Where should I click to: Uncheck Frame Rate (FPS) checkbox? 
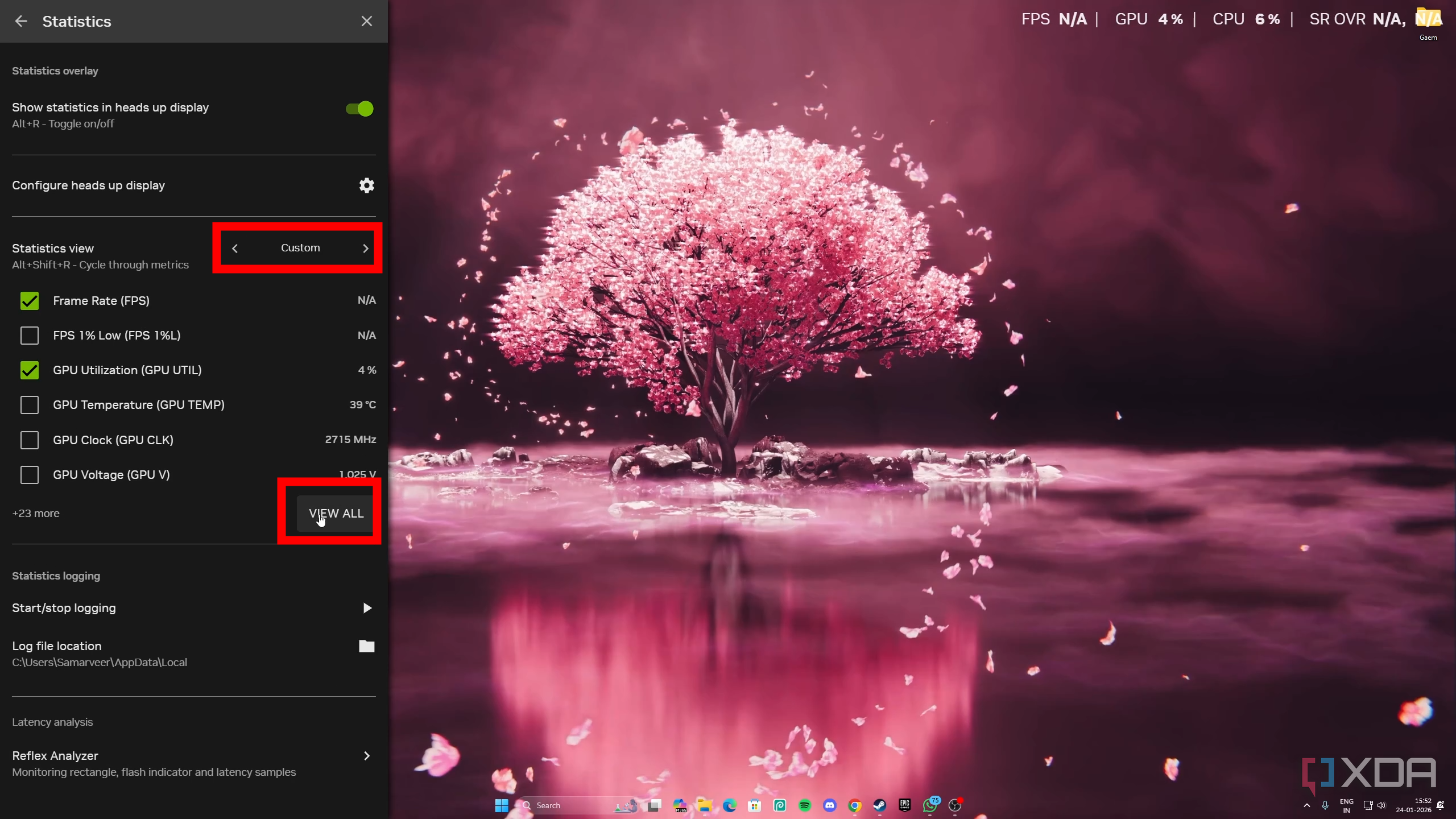30,300
